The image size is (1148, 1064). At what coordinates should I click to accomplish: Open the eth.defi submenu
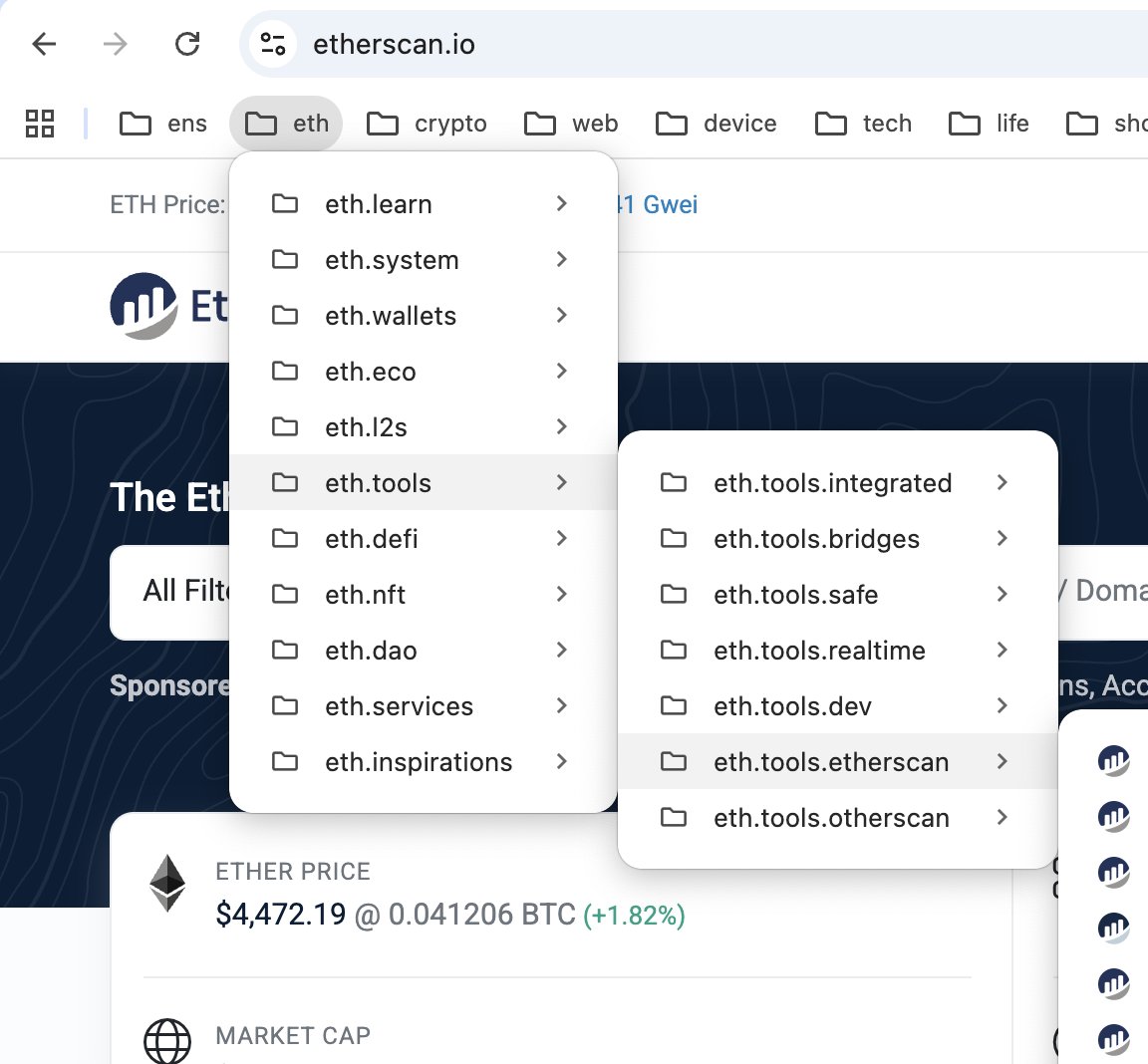tap(424, 539)
